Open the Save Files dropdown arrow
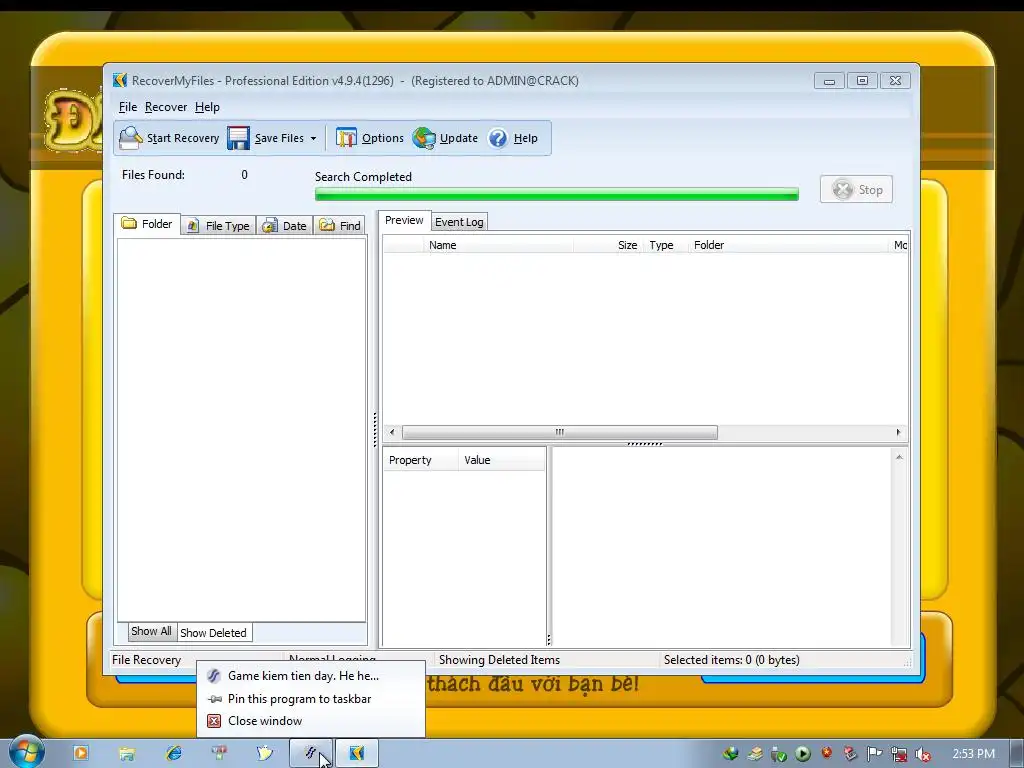Viewport: 1024px width, 768px height. pos(313,138)
